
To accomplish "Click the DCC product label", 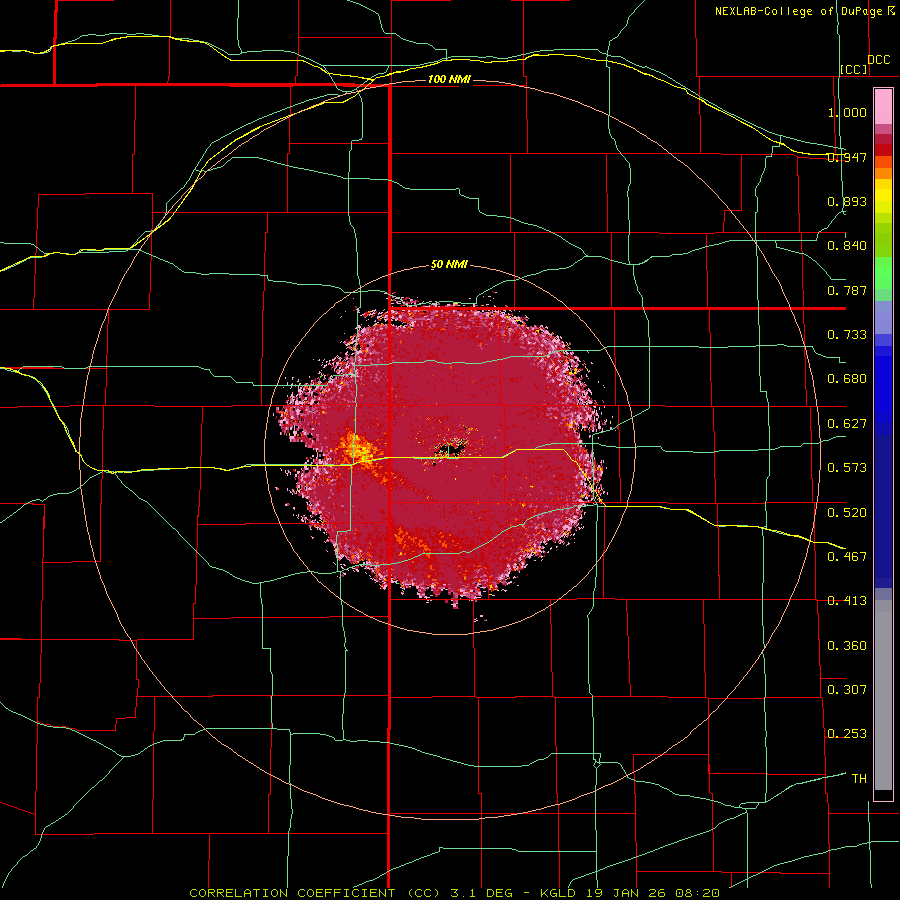I will 879,60.
